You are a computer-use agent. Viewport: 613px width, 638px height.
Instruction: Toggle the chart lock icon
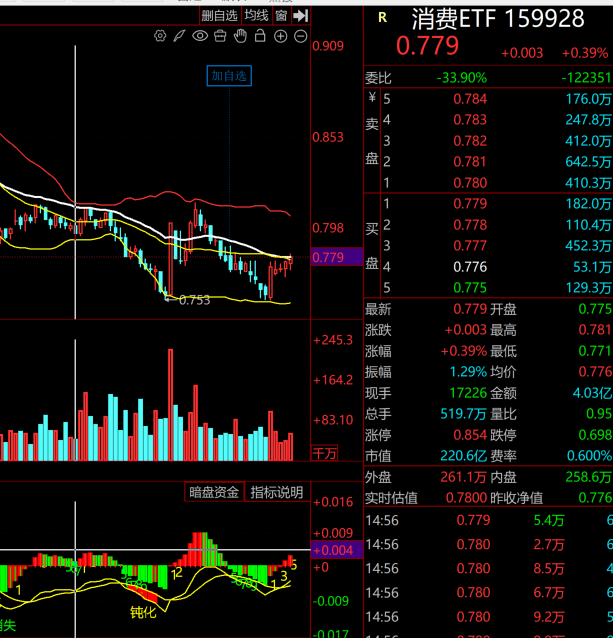click(x=260, y=36)
